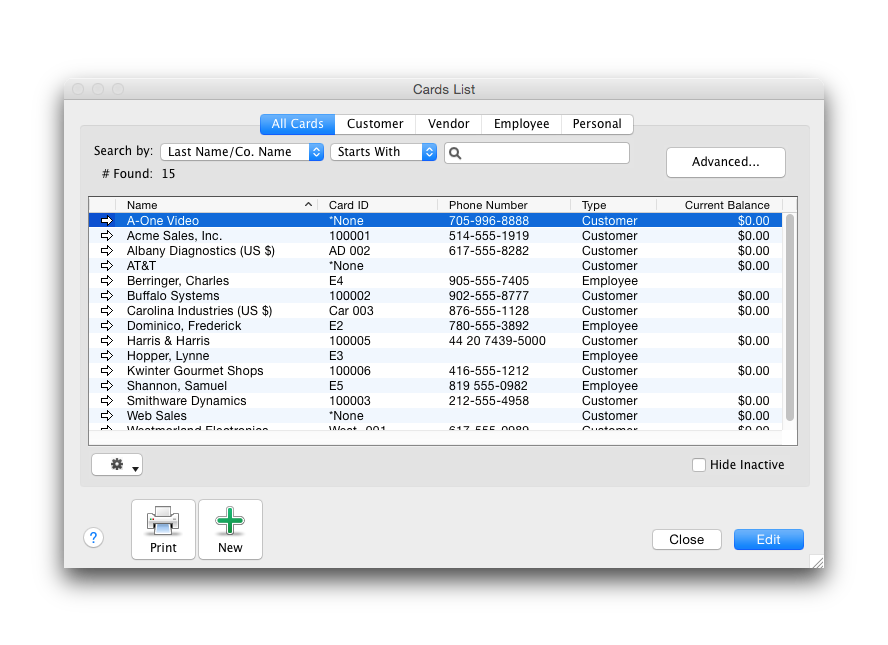Click the detail arrow next to Hopper, Lynne
Viewport: 888px width, 645px height.
pos(107,356)
